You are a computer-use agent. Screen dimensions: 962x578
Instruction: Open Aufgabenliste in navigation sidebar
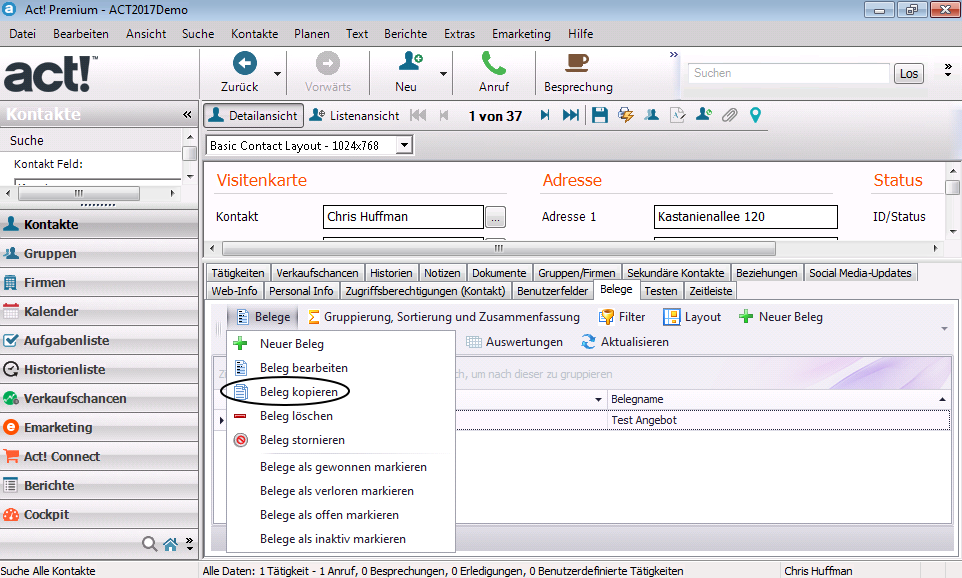point(99,341)
